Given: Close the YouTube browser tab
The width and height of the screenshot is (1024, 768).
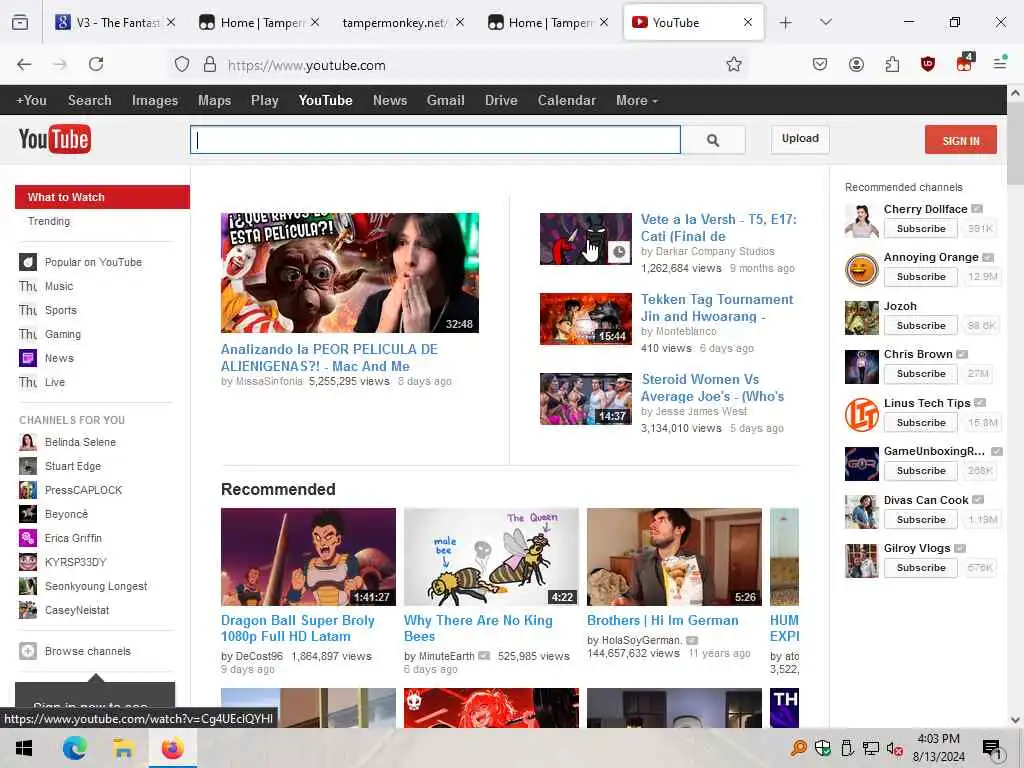Looking at the screenshot, I should click(748, 23).
